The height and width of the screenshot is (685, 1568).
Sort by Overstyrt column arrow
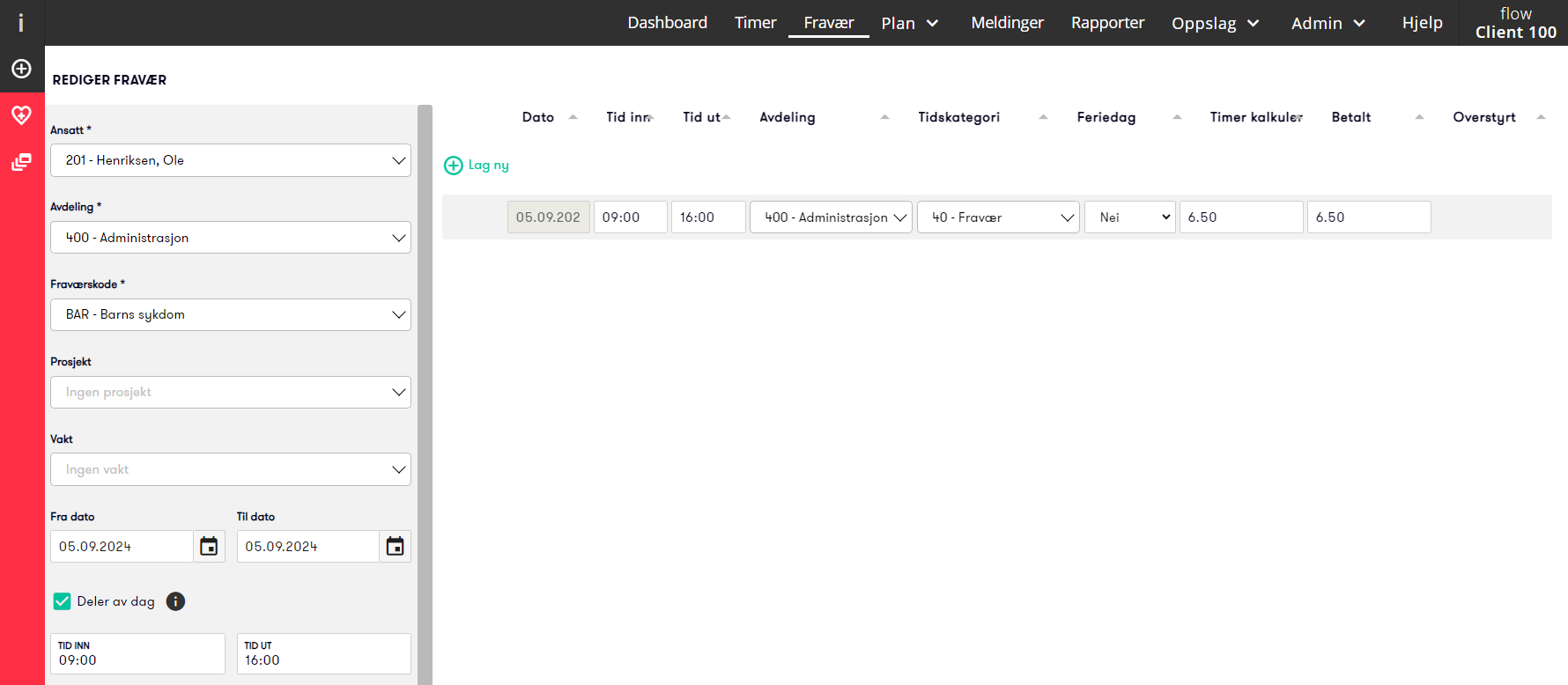pyautogui.click(x=1541, y=117)
